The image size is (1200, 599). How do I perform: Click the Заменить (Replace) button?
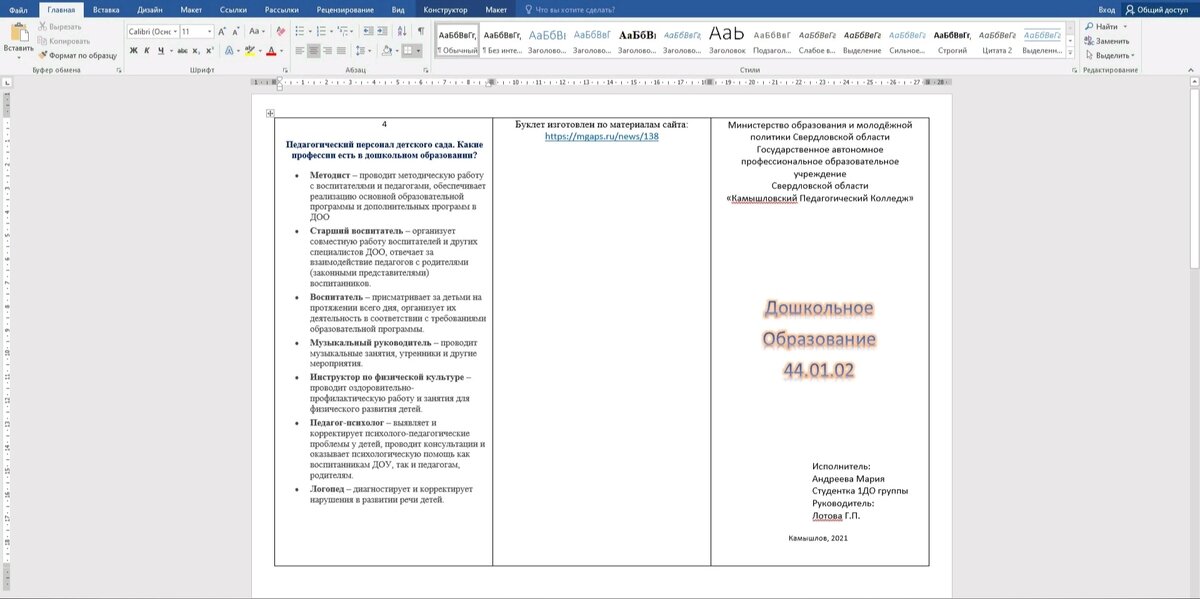1107,41
